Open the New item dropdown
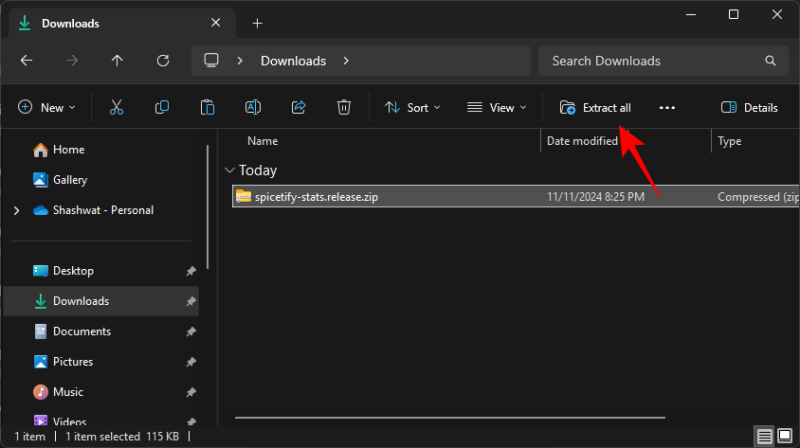Image resolution: width=800 pixels, height=448 pixels. point(47,107)
